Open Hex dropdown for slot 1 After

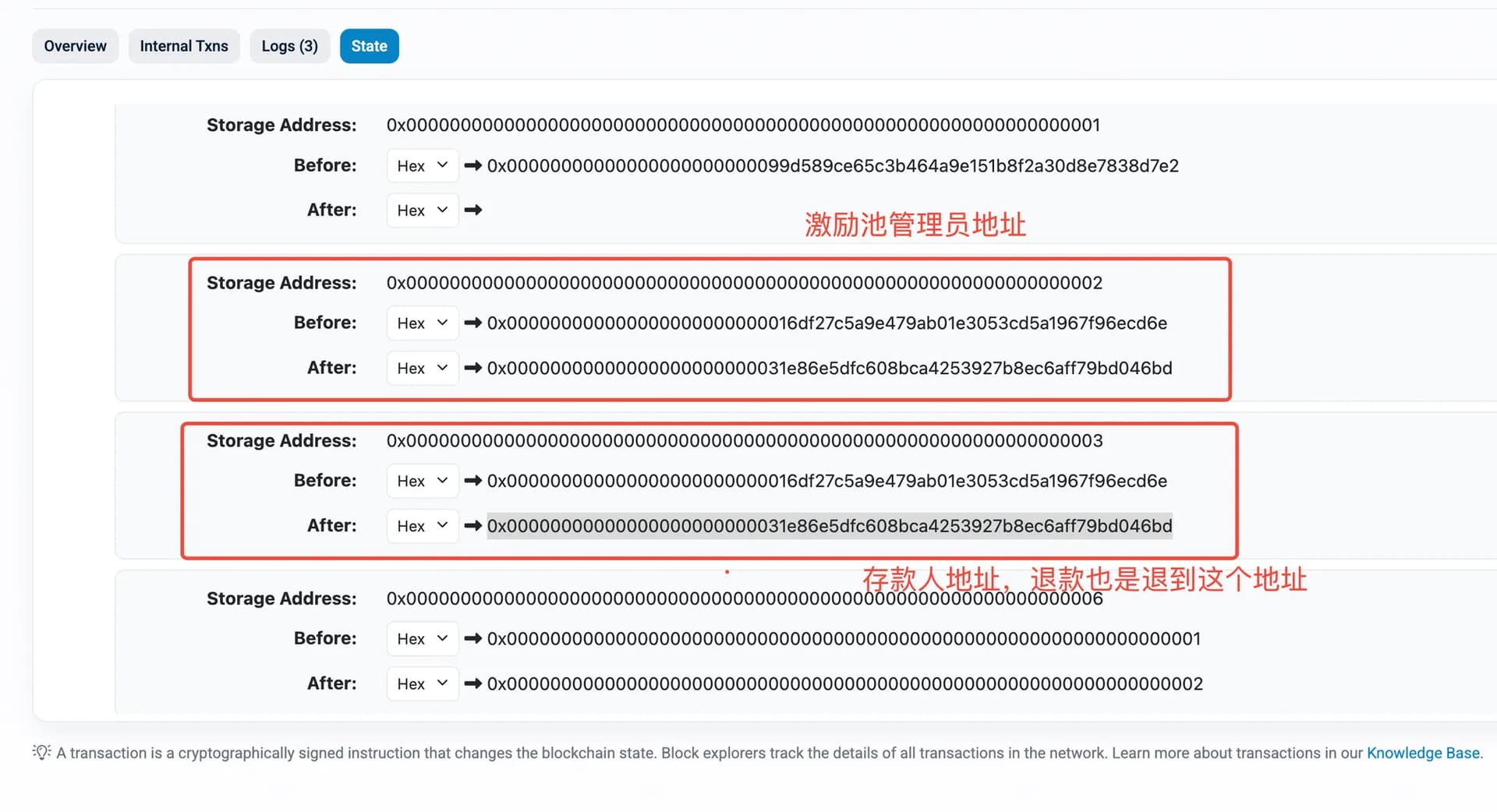(x=423, y=210)
